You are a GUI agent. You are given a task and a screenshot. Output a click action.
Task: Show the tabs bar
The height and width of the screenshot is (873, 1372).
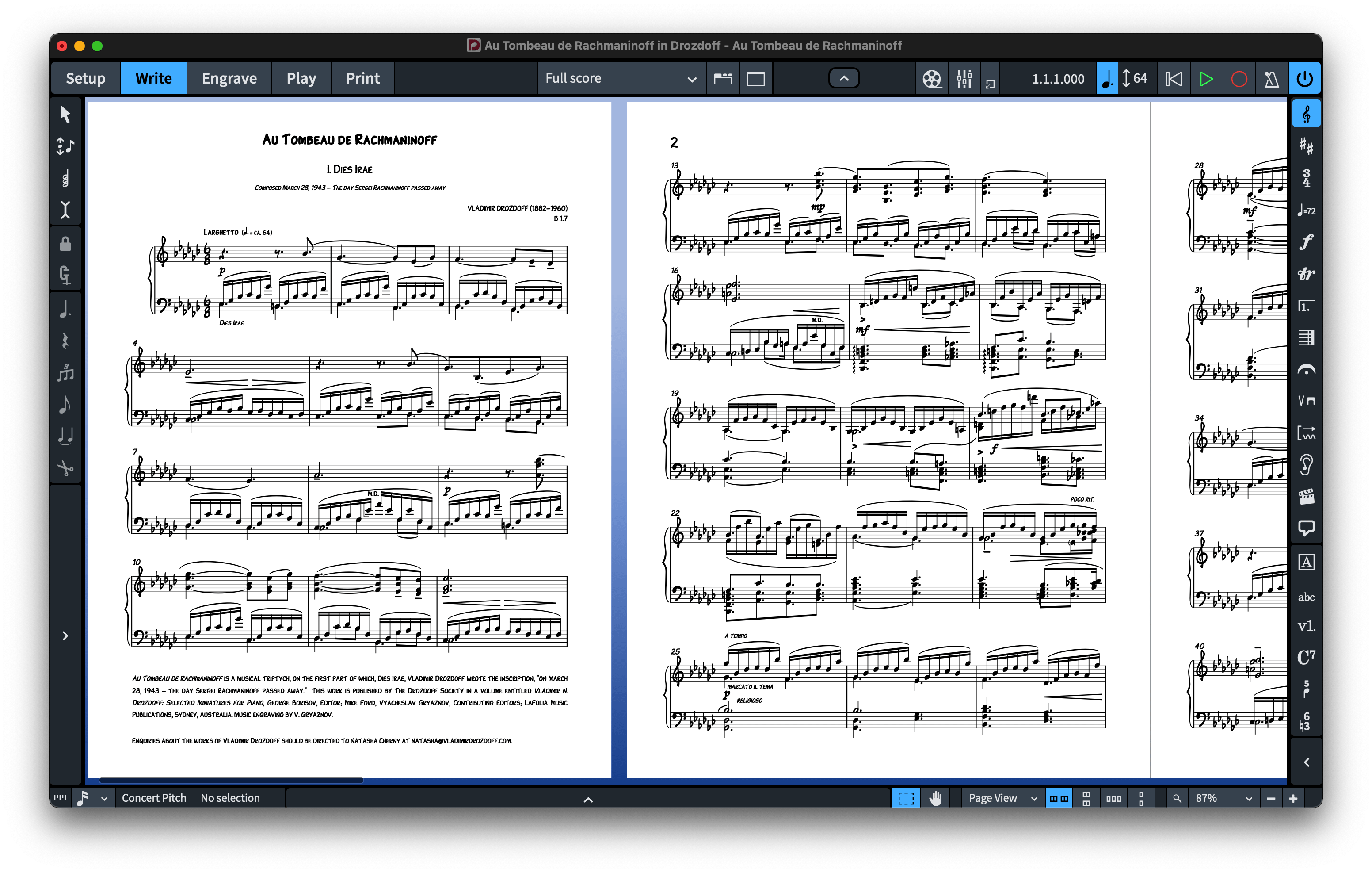tap(722, 79)
